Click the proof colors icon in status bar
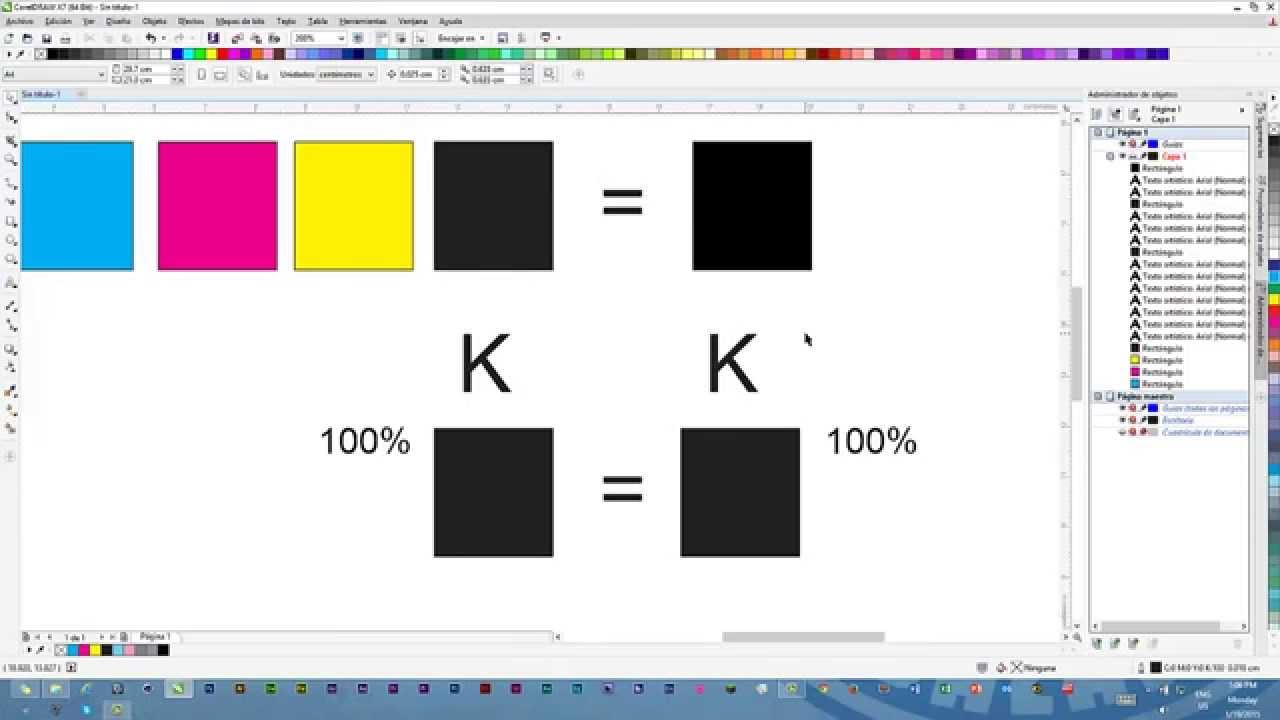 point(981,667)
